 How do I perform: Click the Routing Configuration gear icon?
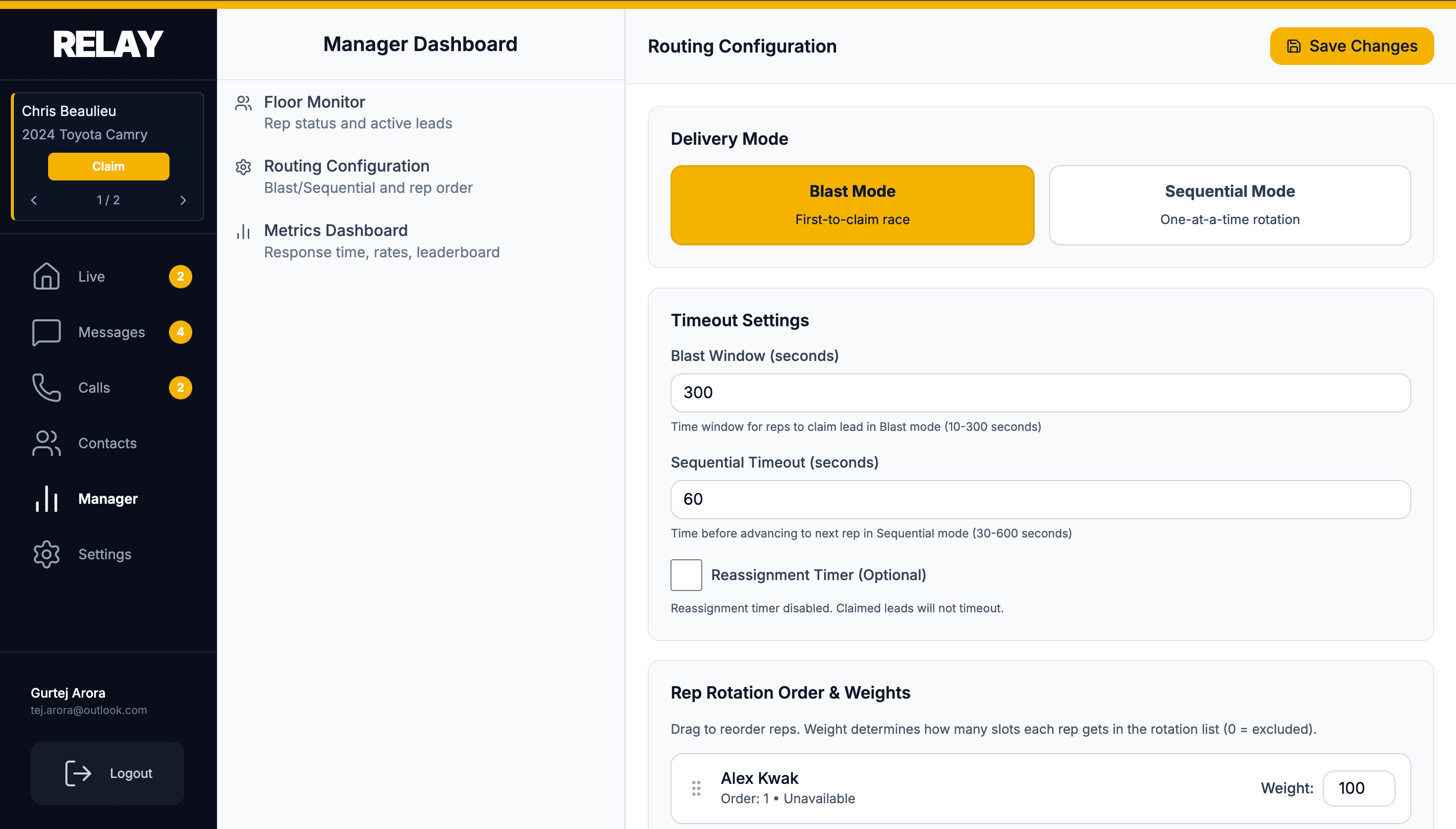[x=243, y=168]
